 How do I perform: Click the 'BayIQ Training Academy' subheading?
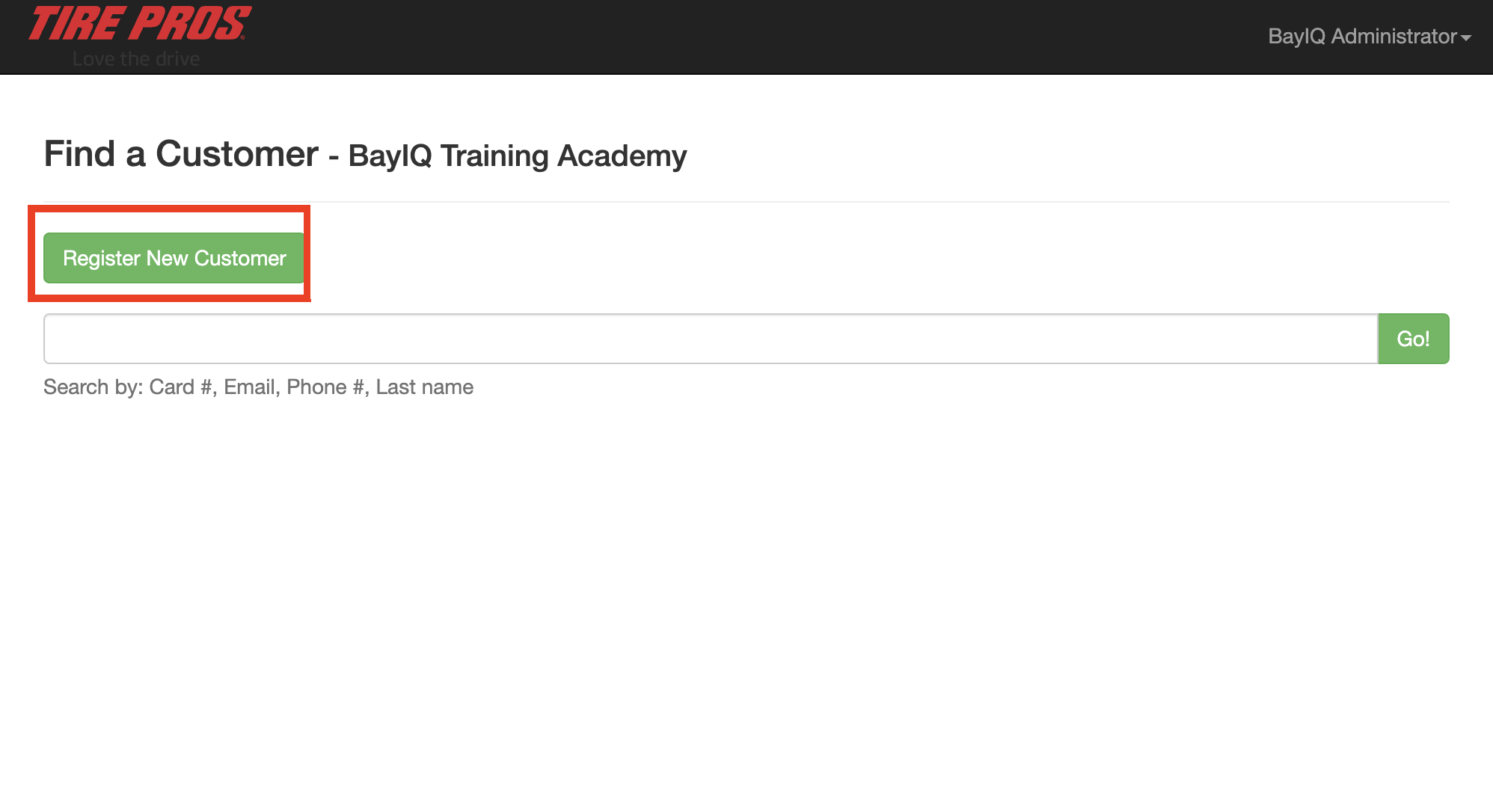518,156
